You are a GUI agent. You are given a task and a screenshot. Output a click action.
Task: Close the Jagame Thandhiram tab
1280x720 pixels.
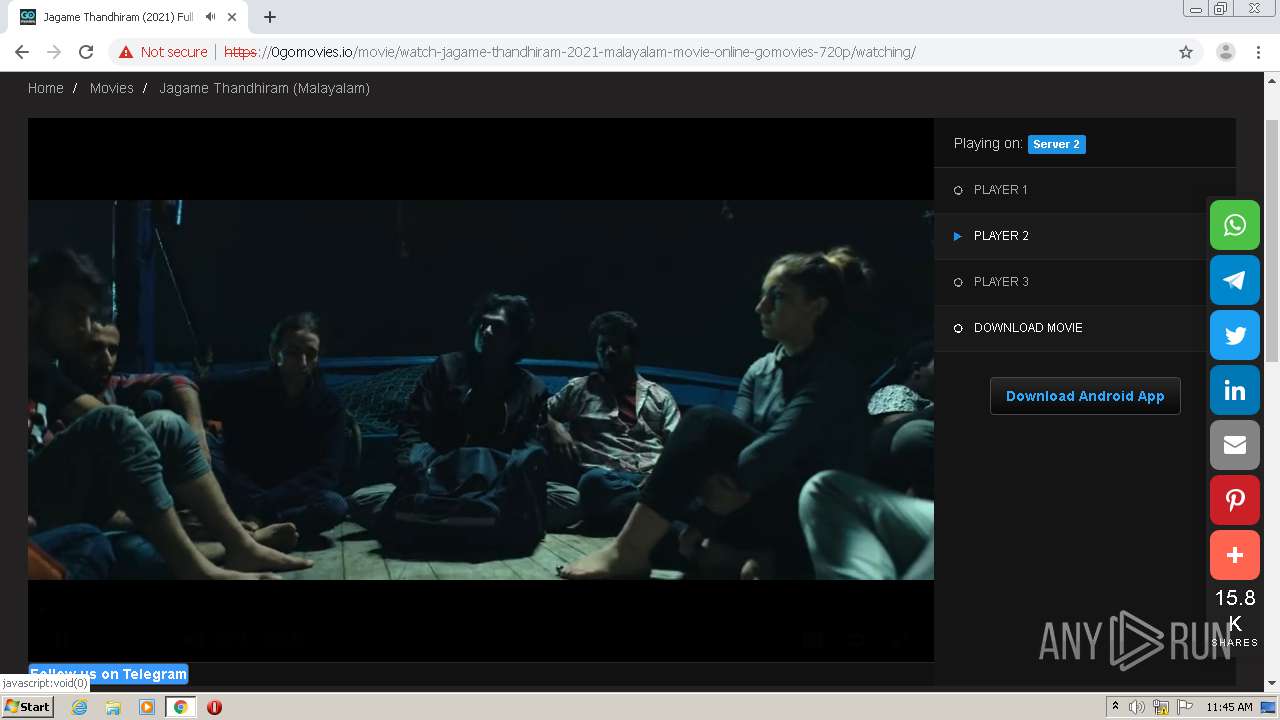pyautogui.click(x=233, y=17)
